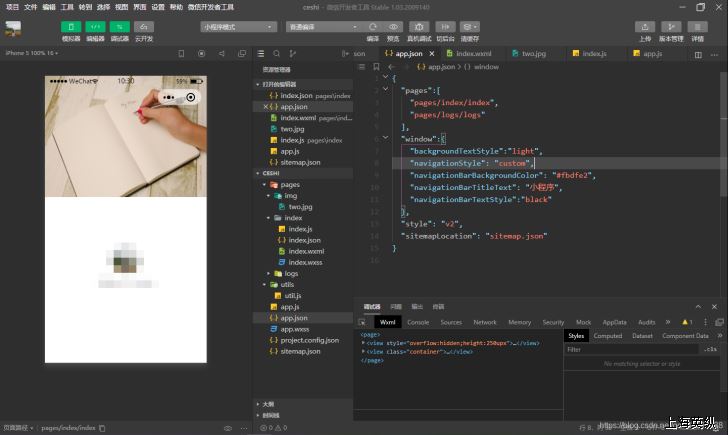Click the 预览 preview eye icon

click(393, 27)
